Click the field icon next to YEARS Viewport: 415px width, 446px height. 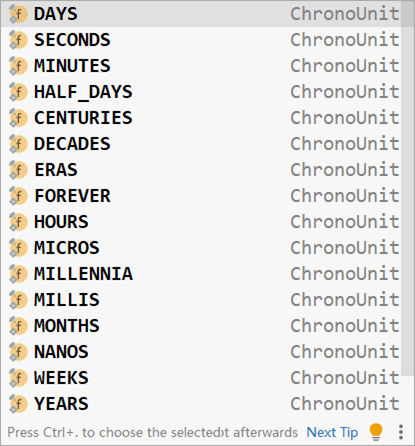[x=18, y=404]
